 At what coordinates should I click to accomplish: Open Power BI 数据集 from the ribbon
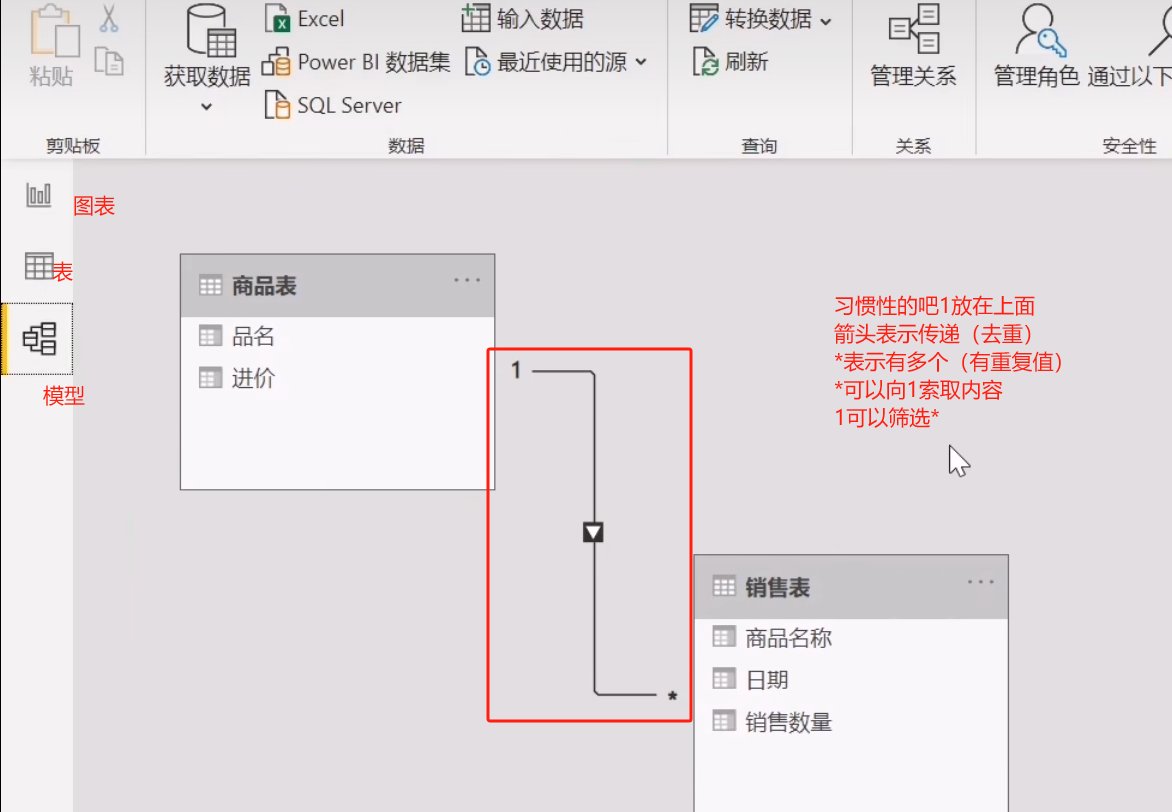tap(356, 62)
